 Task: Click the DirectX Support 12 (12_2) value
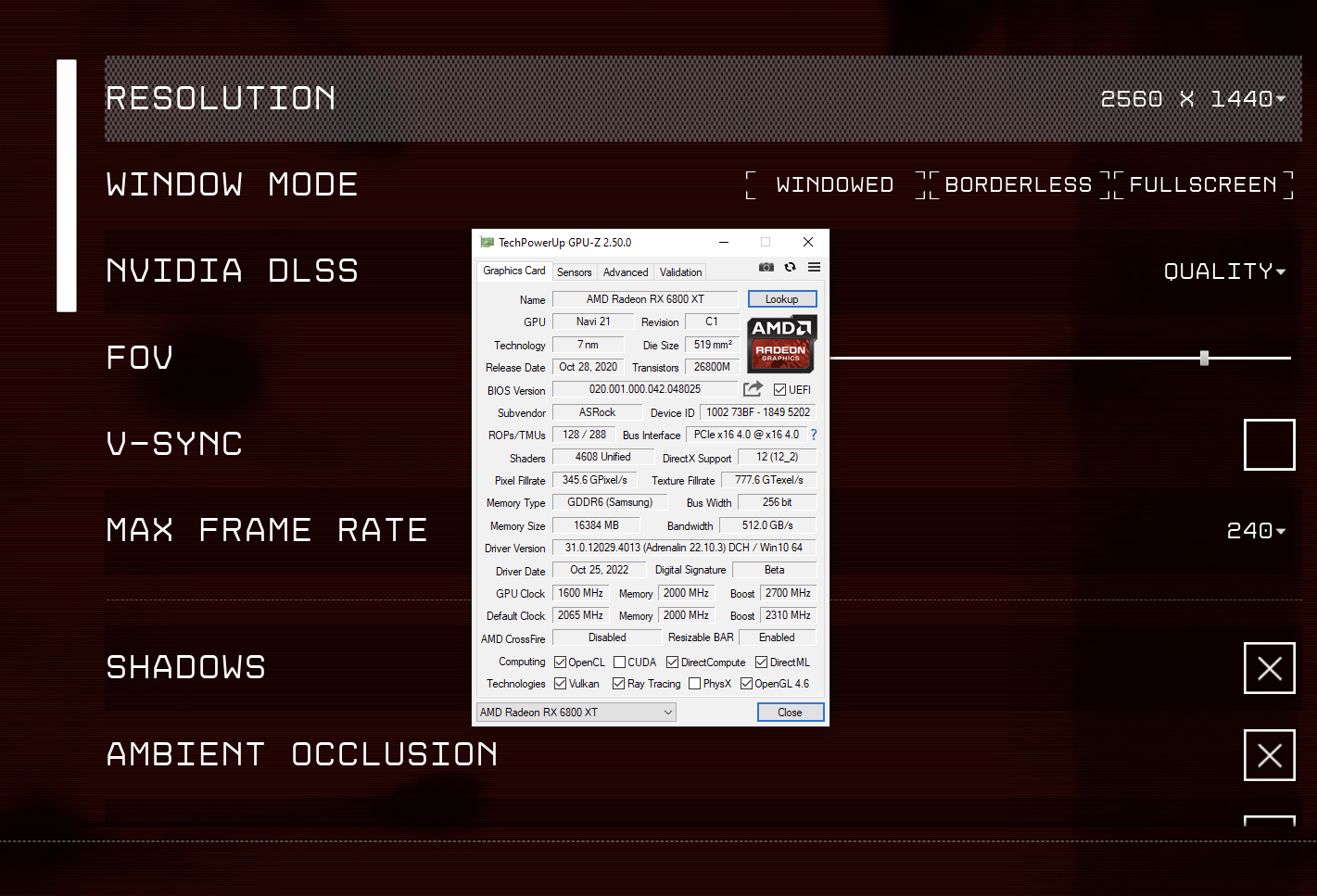(777, 457)
